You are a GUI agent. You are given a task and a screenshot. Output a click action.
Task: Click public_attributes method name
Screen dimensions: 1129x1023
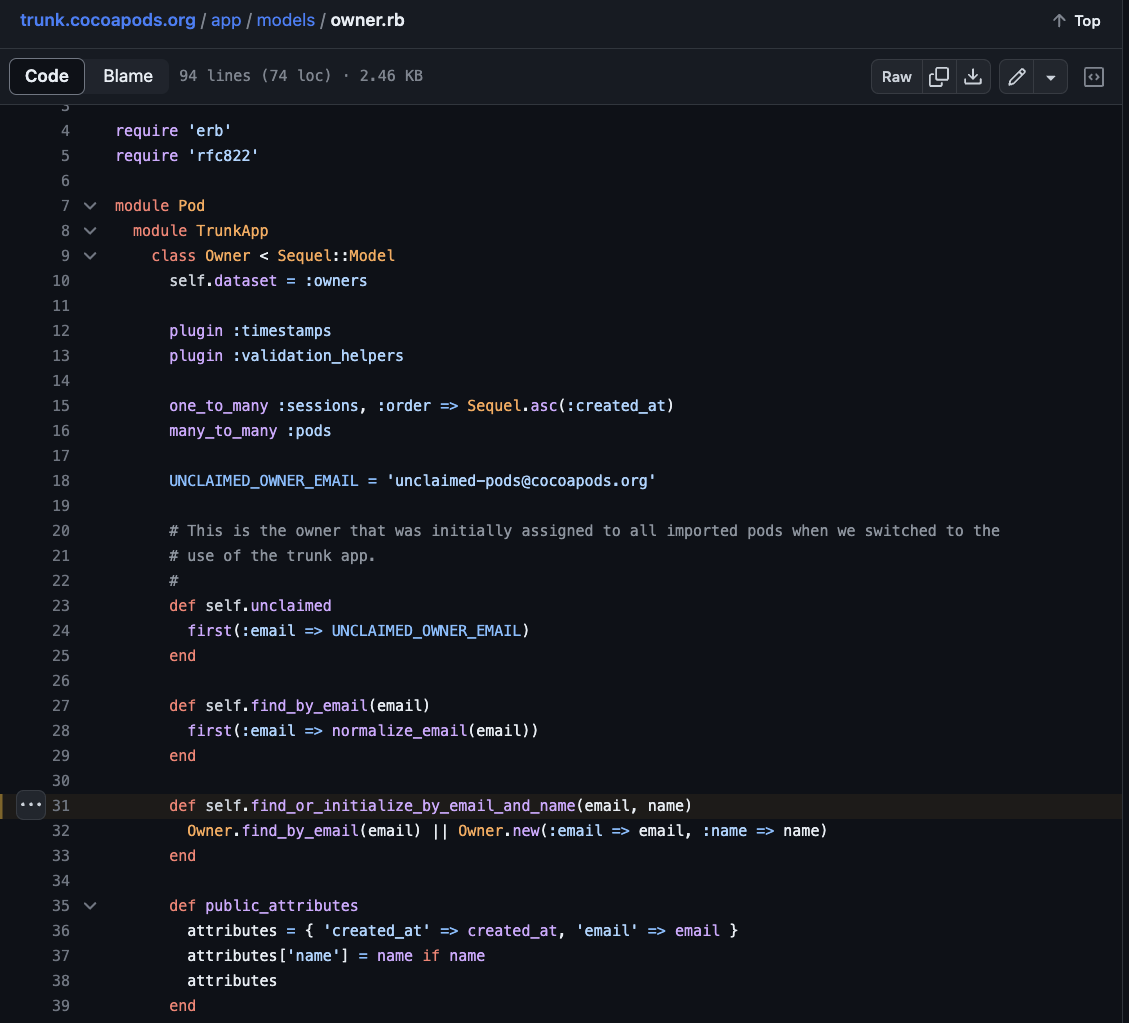(282, 906)
